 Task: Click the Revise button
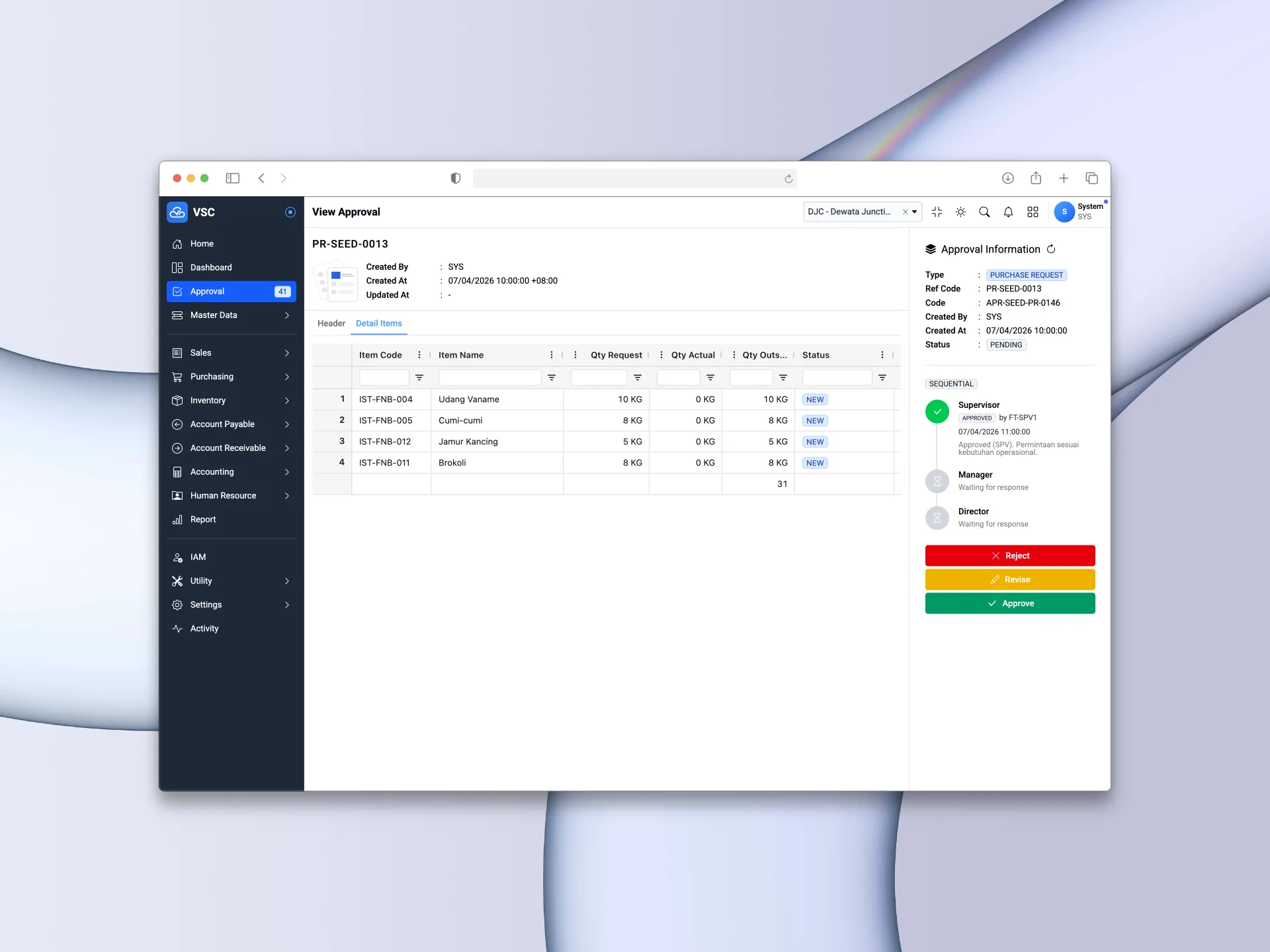(x=1010, y=580)
